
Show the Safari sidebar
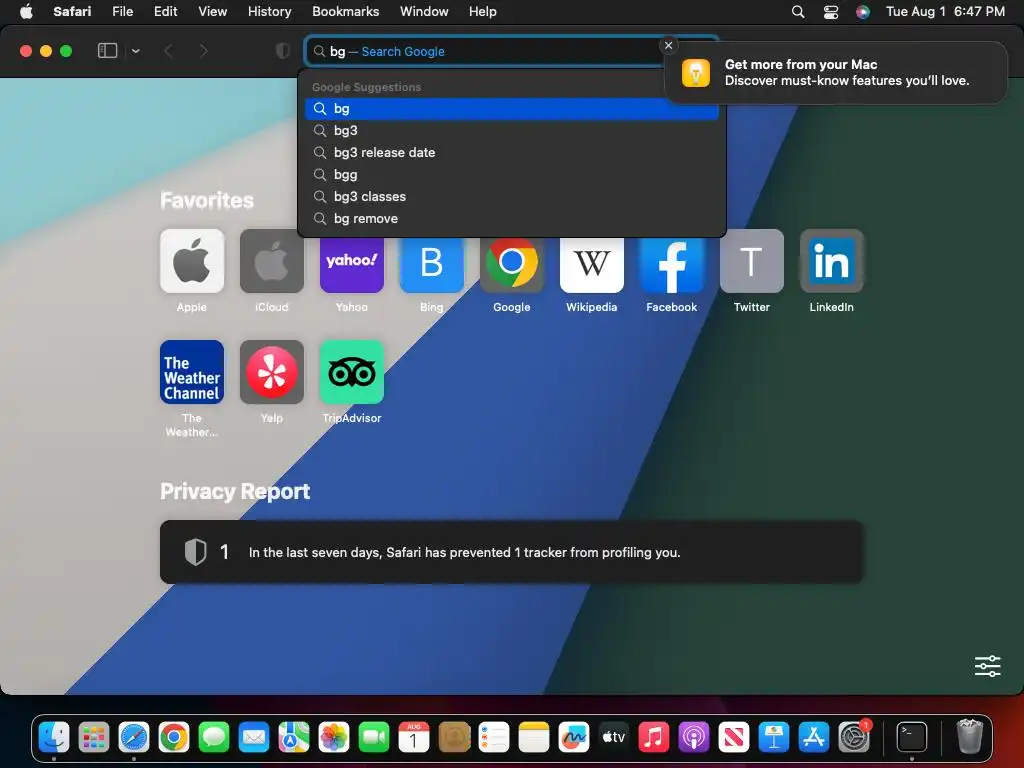click(107, 51)
